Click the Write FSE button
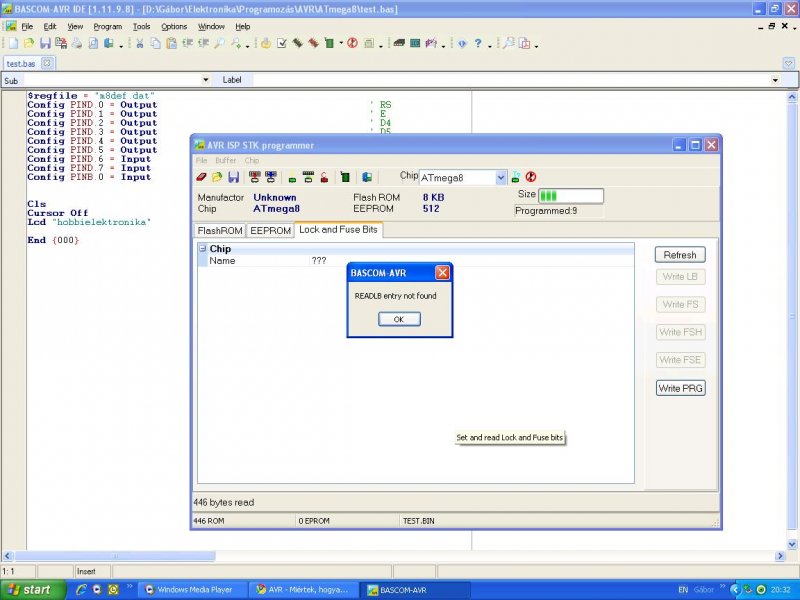800x600 pixels. coord(680,360)
